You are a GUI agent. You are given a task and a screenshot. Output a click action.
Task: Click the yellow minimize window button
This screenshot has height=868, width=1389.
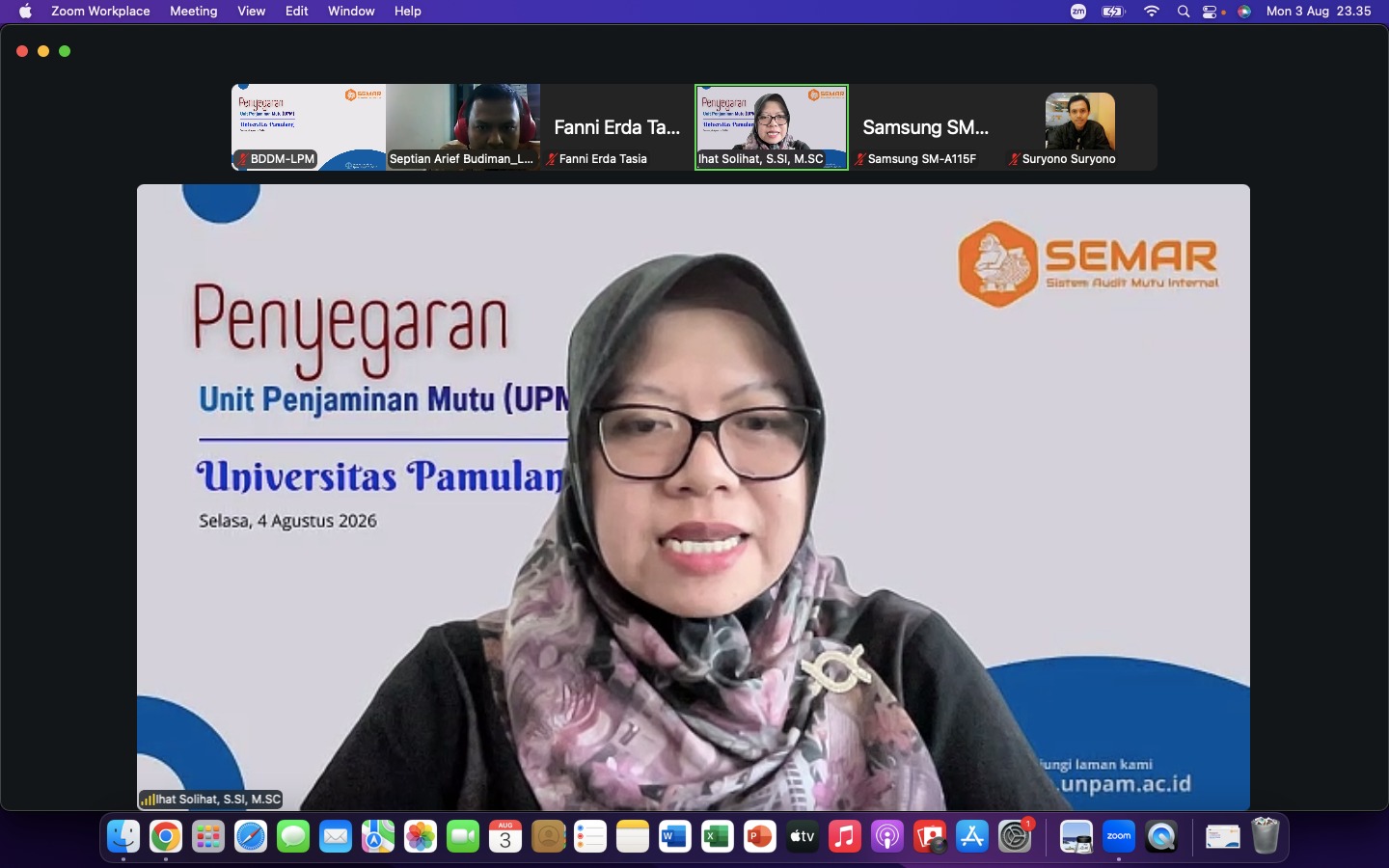click(43, 51)
